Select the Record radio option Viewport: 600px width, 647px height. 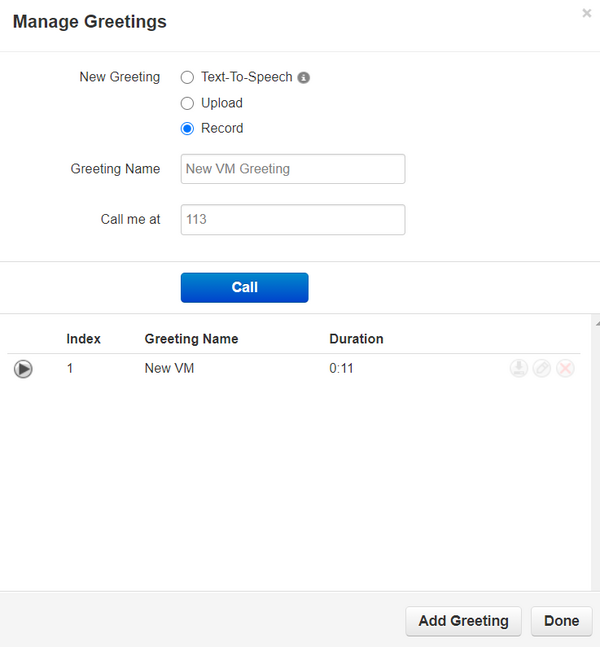[x=187, y=129]
